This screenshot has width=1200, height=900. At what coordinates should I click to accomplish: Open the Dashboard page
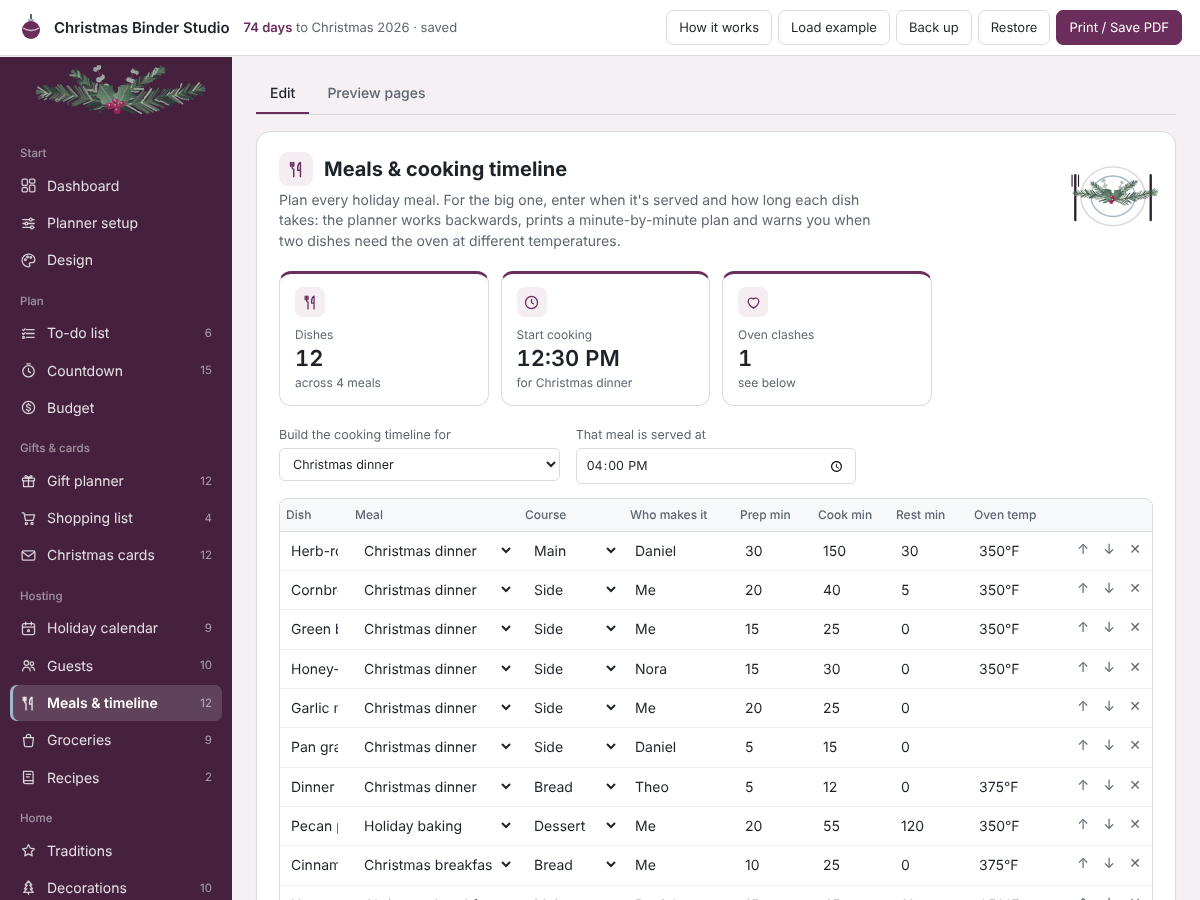click(116, 186)
